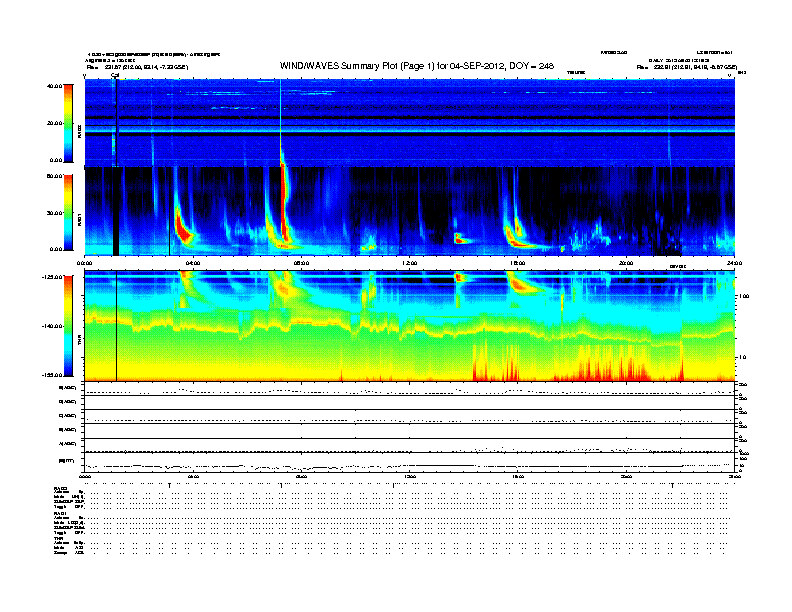Click the RAD2 intensity color bar

pos(68,123)
